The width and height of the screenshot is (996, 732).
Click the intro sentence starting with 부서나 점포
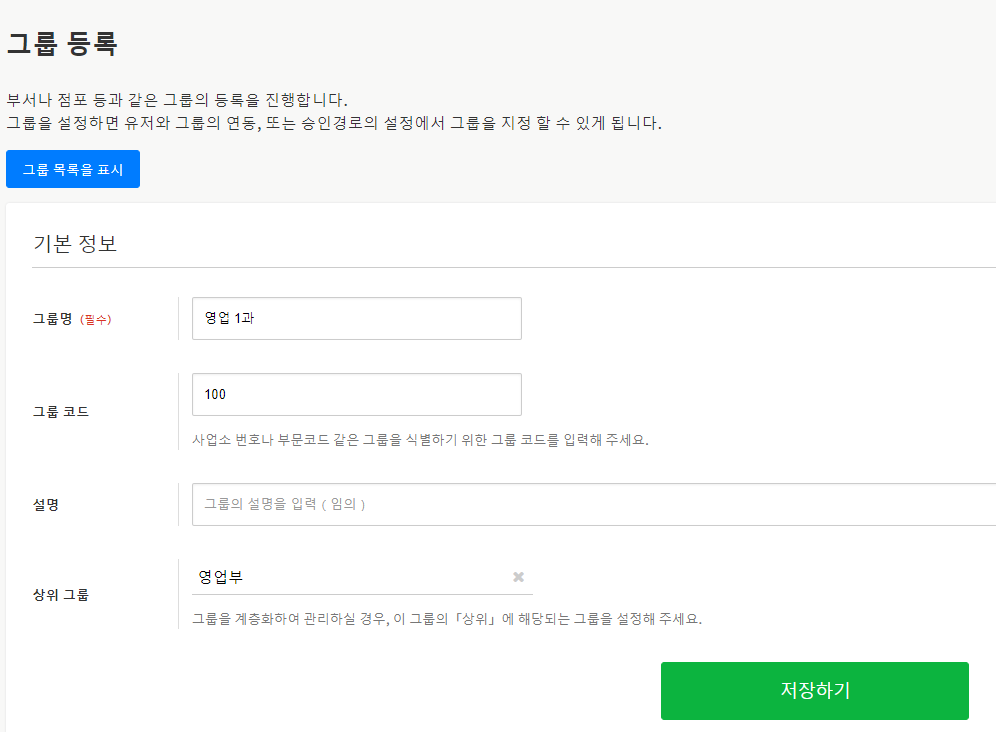click(176, 100)
